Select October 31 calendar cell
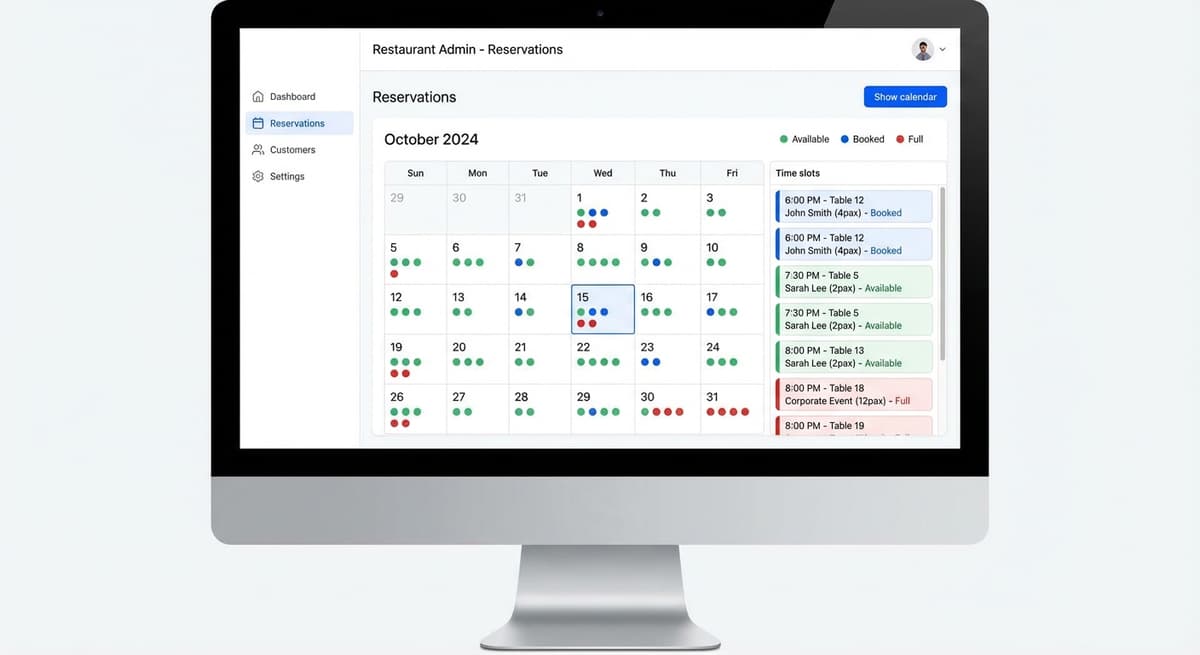 pos(732,409)
